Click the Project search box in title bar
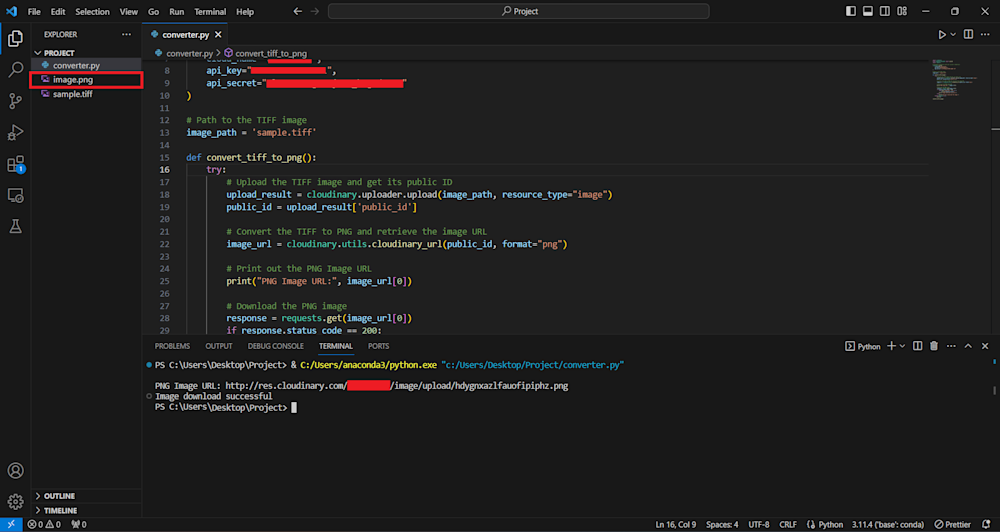Viewport: 1000px width, 532px height. pos(518,11)
